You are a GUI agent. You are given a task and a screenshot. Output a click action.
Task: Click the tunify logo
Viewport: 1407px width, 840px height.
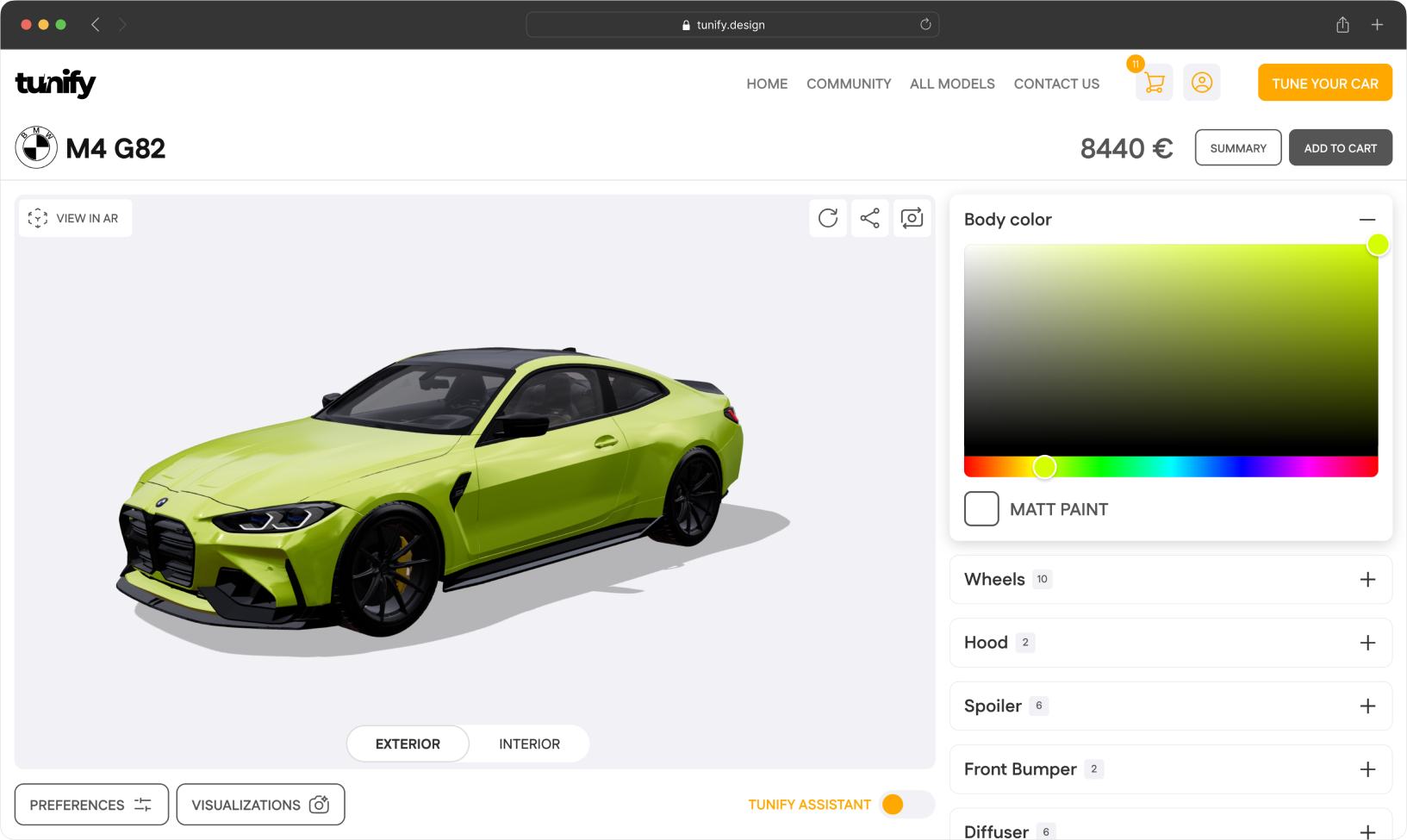click(x=55, y=84)
